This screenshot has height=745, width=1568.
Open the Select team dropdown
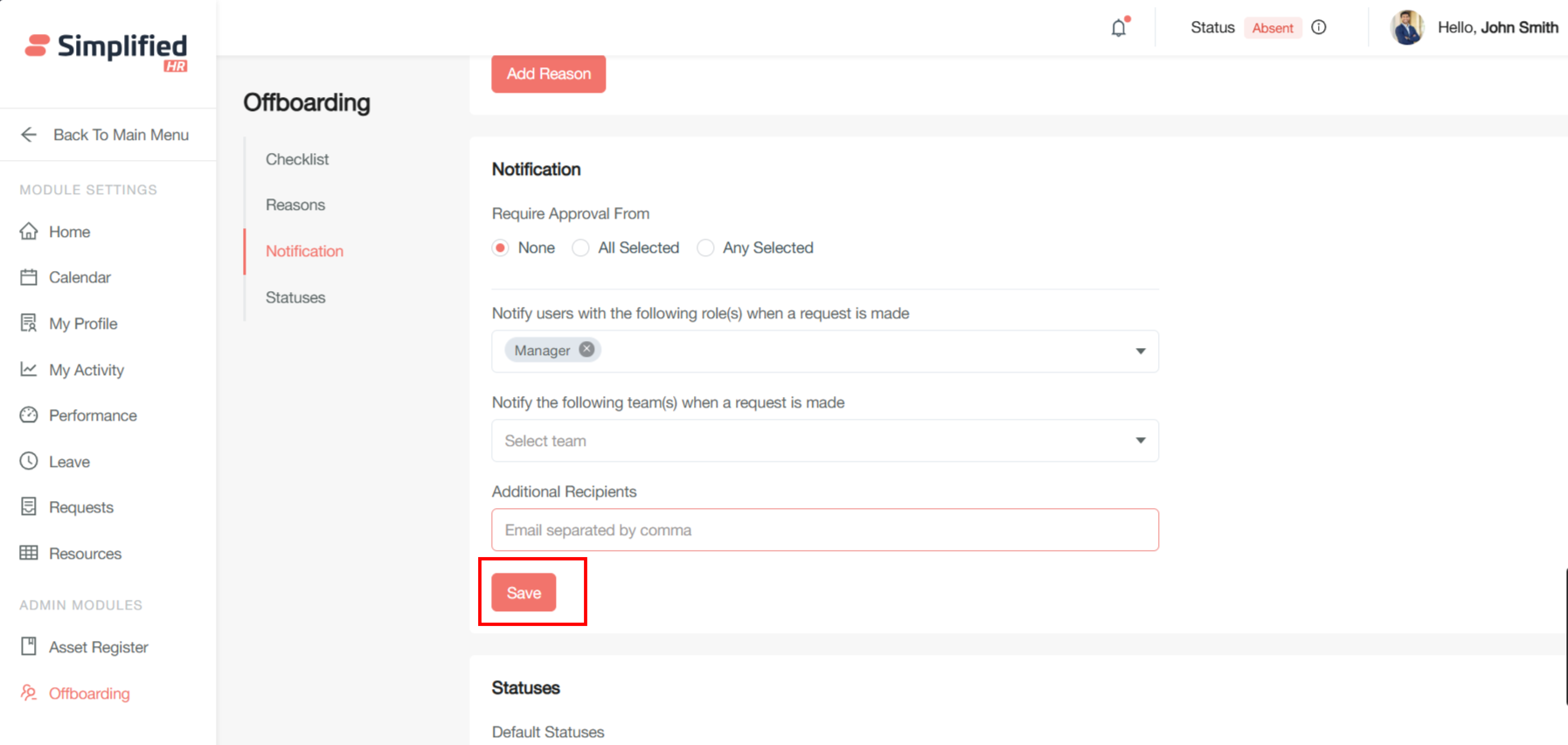coord(824,441)
